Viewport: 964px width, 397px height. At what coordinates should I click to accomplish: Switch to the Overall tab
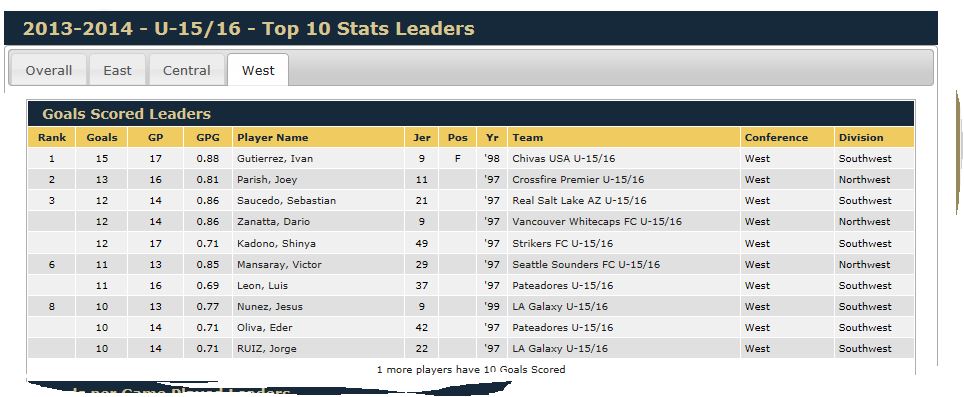pyautogui.click(x=49, y=70)
